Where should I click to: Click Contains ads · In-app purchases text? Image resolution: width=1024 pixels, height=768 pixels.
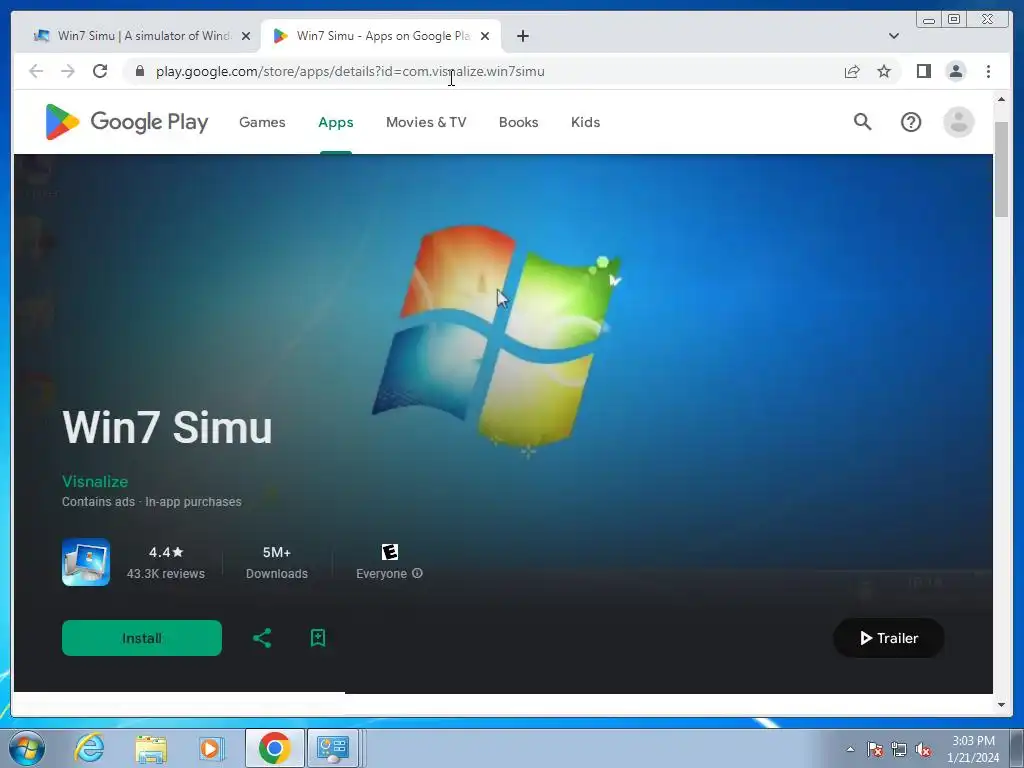(152, 502)
